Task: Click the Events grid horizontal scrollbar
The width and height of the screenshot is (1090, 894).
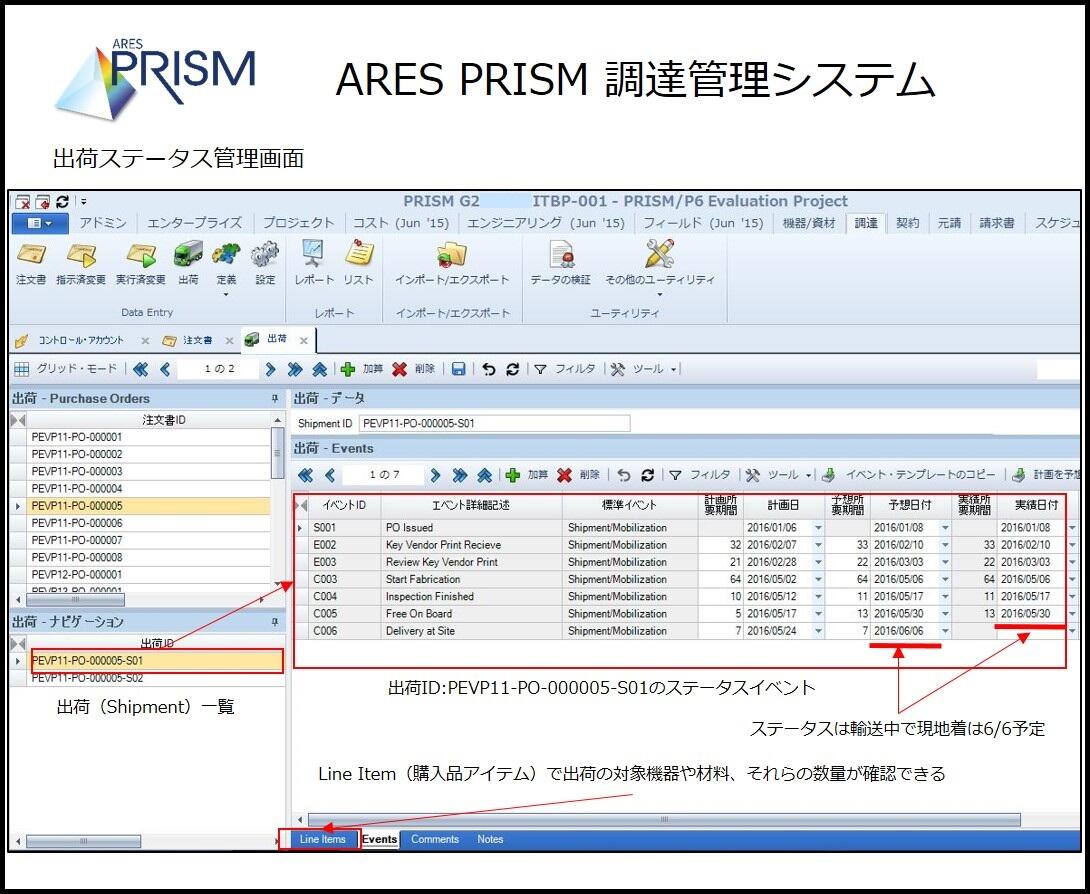Action: pyautogui.click(x=664, y=820)
